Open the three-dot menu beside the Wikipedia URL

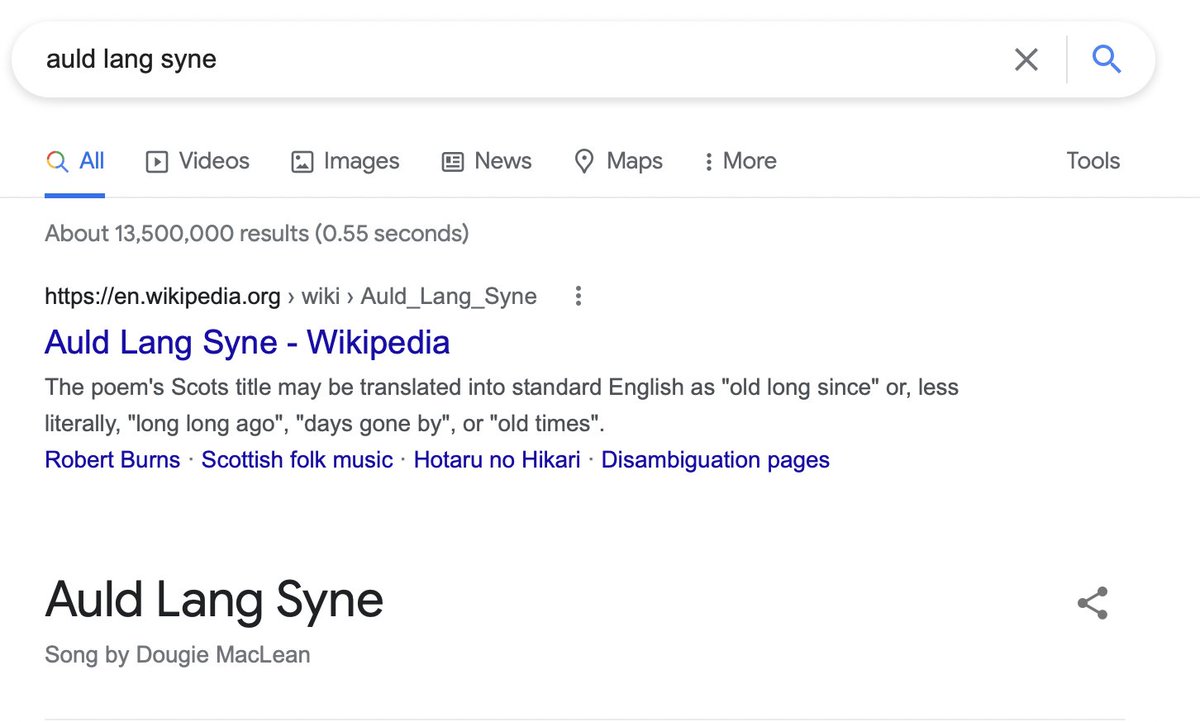click(578, 296)
